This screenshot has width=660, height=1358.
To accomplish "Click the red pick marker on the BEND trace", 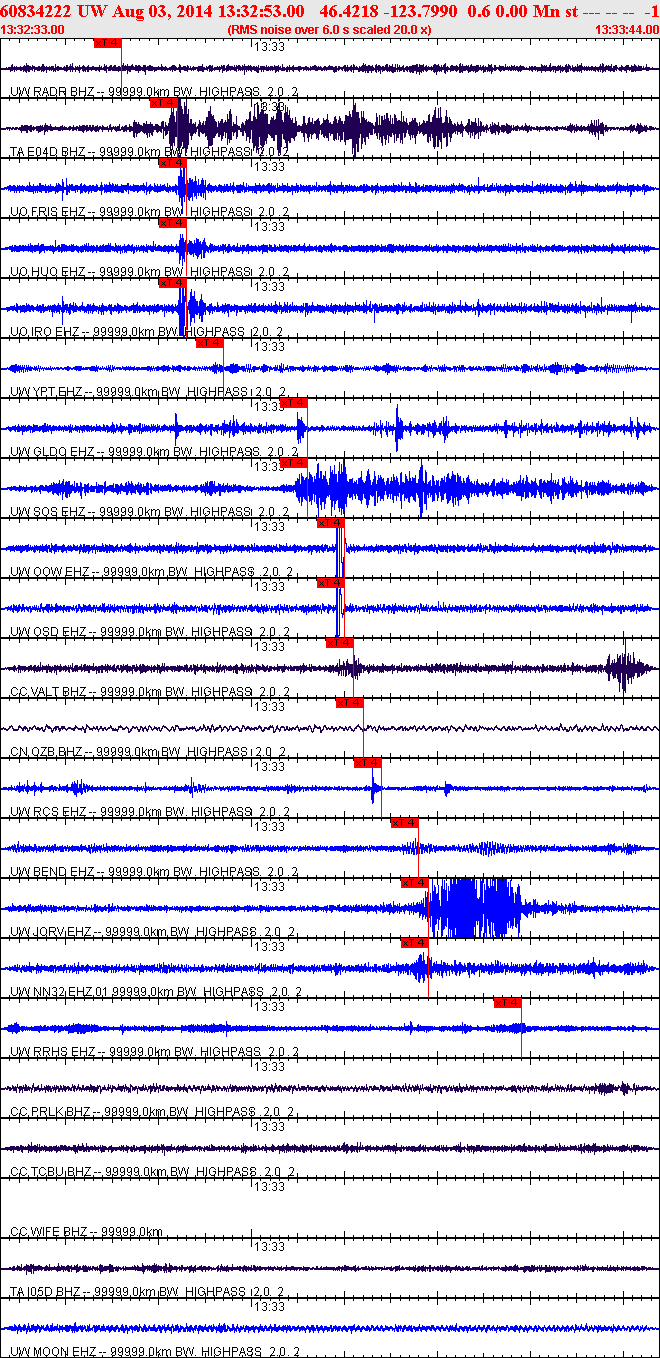I will pos(404,823).
